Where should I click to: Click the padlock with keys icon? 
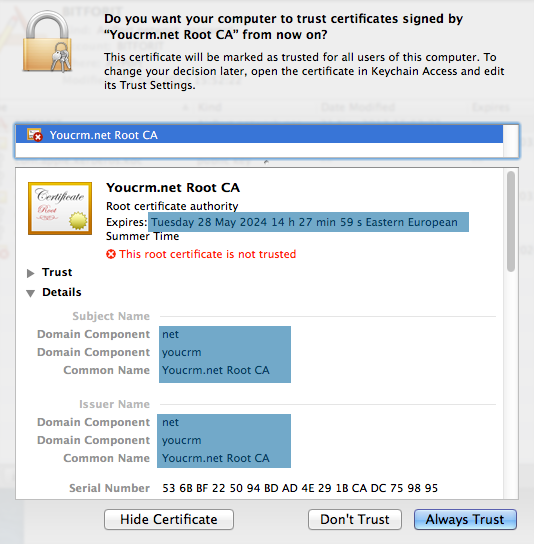[47, 42]
